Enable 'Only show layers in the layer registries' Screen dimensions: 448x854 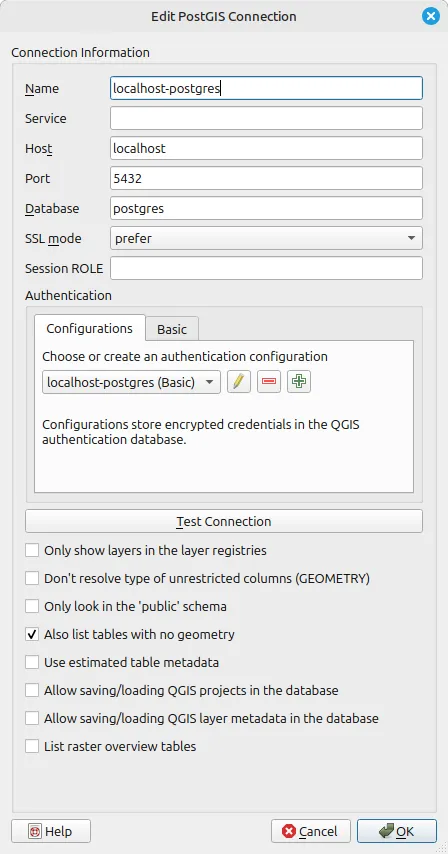tap(32, 550)
